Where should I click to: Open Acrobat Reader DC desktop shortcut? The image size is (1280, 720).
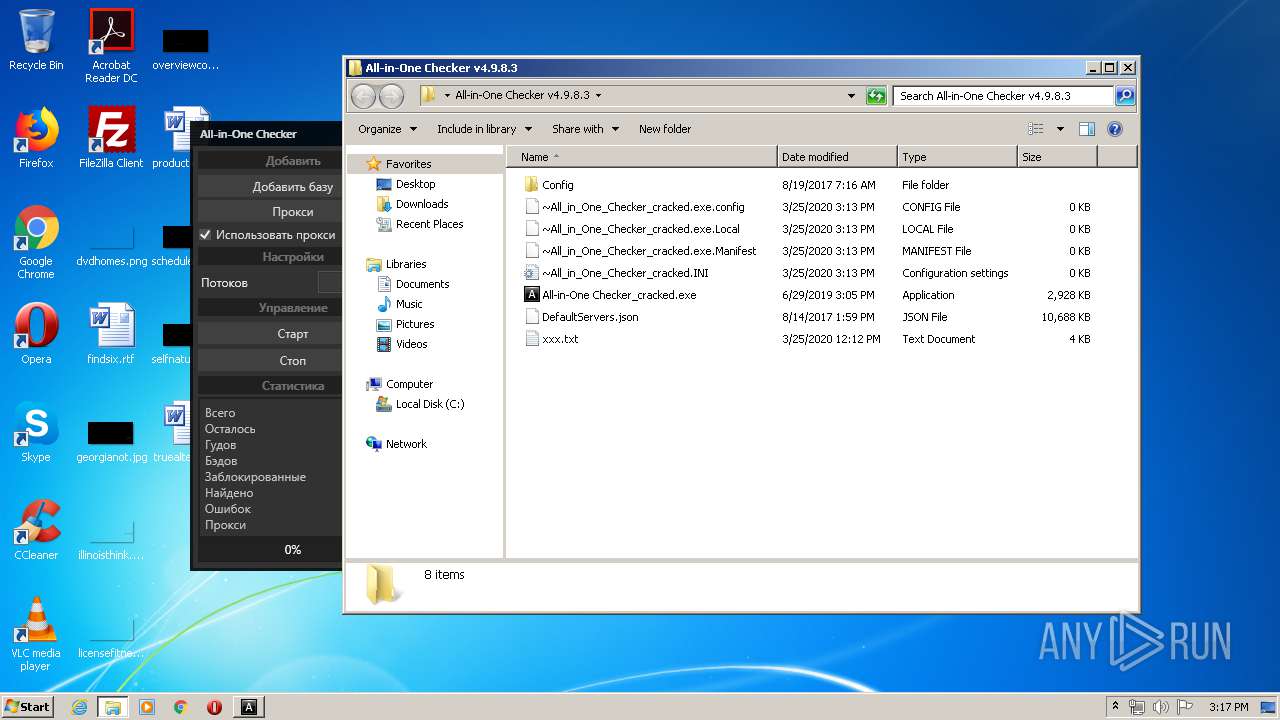[x=111, y=46]
